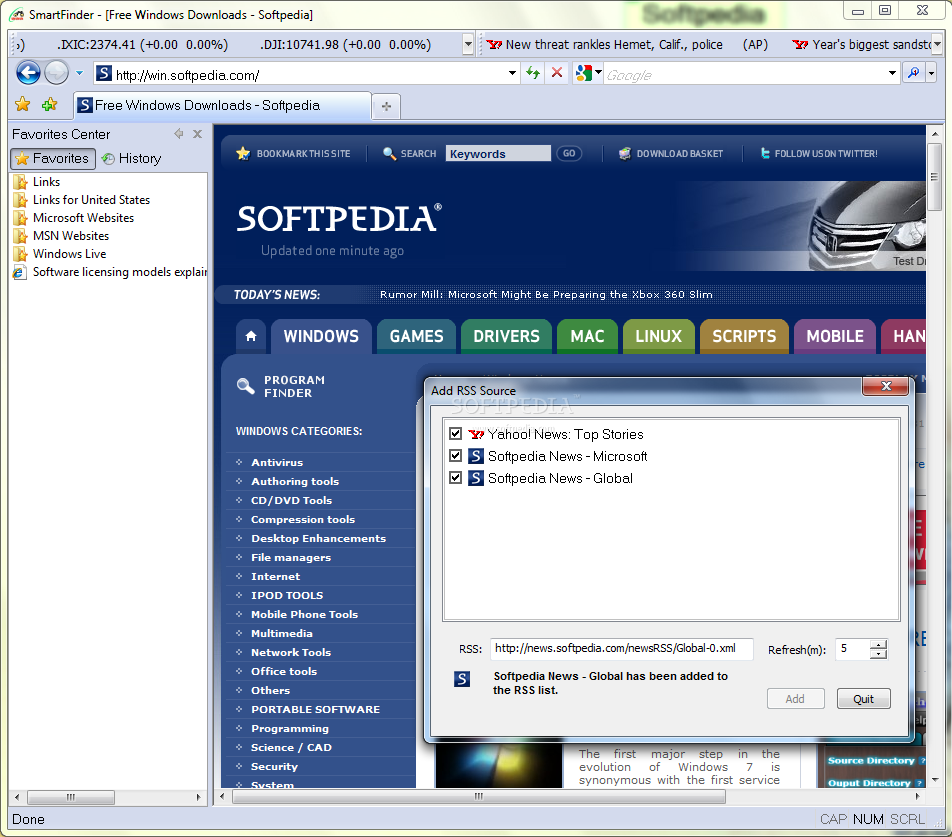Open the Compression tools category
Viewport: 952px width, 837px height.
tap(303, 520)
